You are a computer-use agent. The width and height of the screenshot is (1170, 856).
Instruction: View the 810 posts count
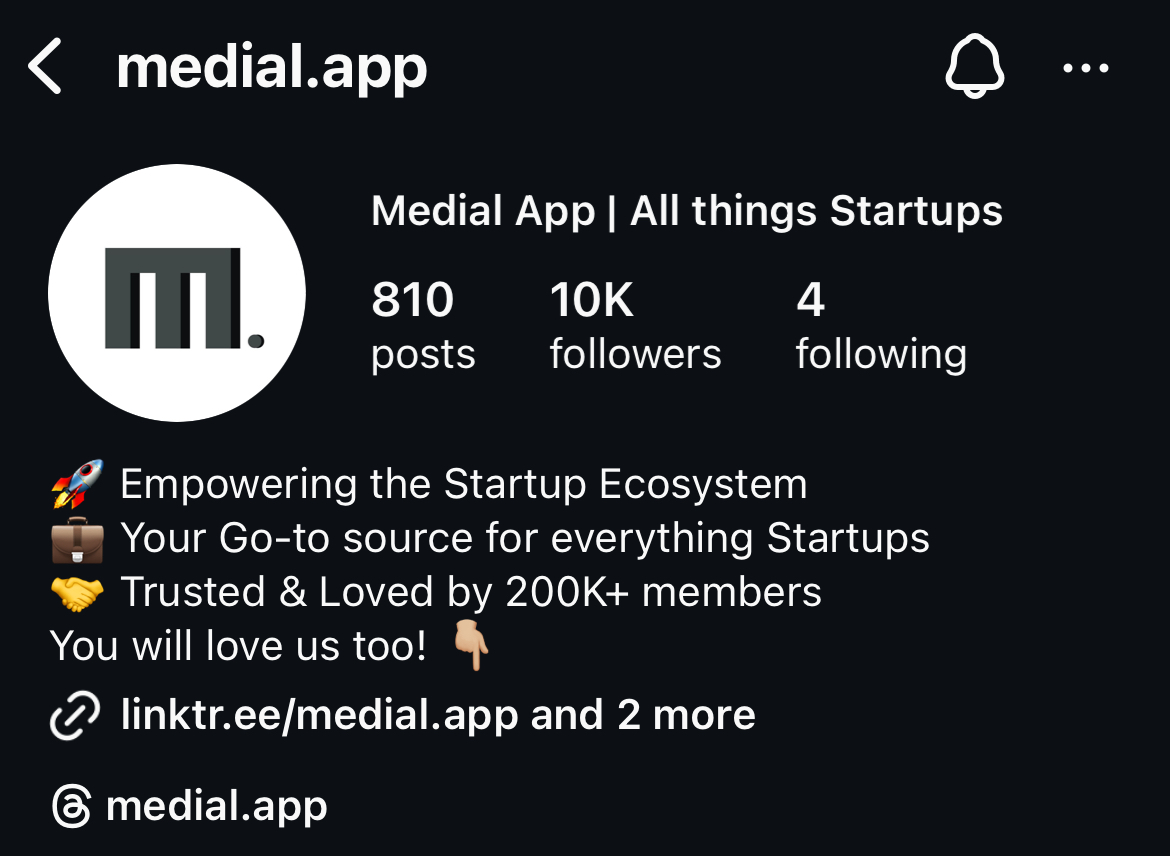[422, 326]
